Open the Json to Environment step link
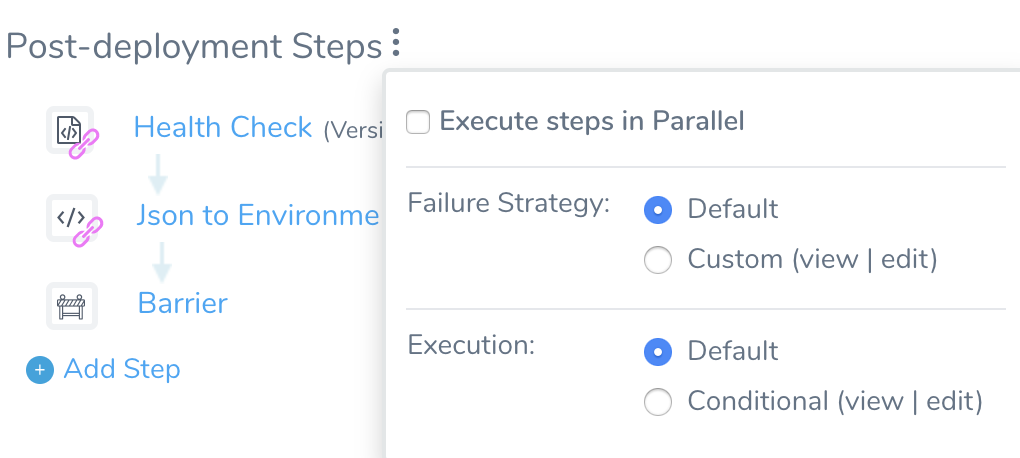 [257, 215]
